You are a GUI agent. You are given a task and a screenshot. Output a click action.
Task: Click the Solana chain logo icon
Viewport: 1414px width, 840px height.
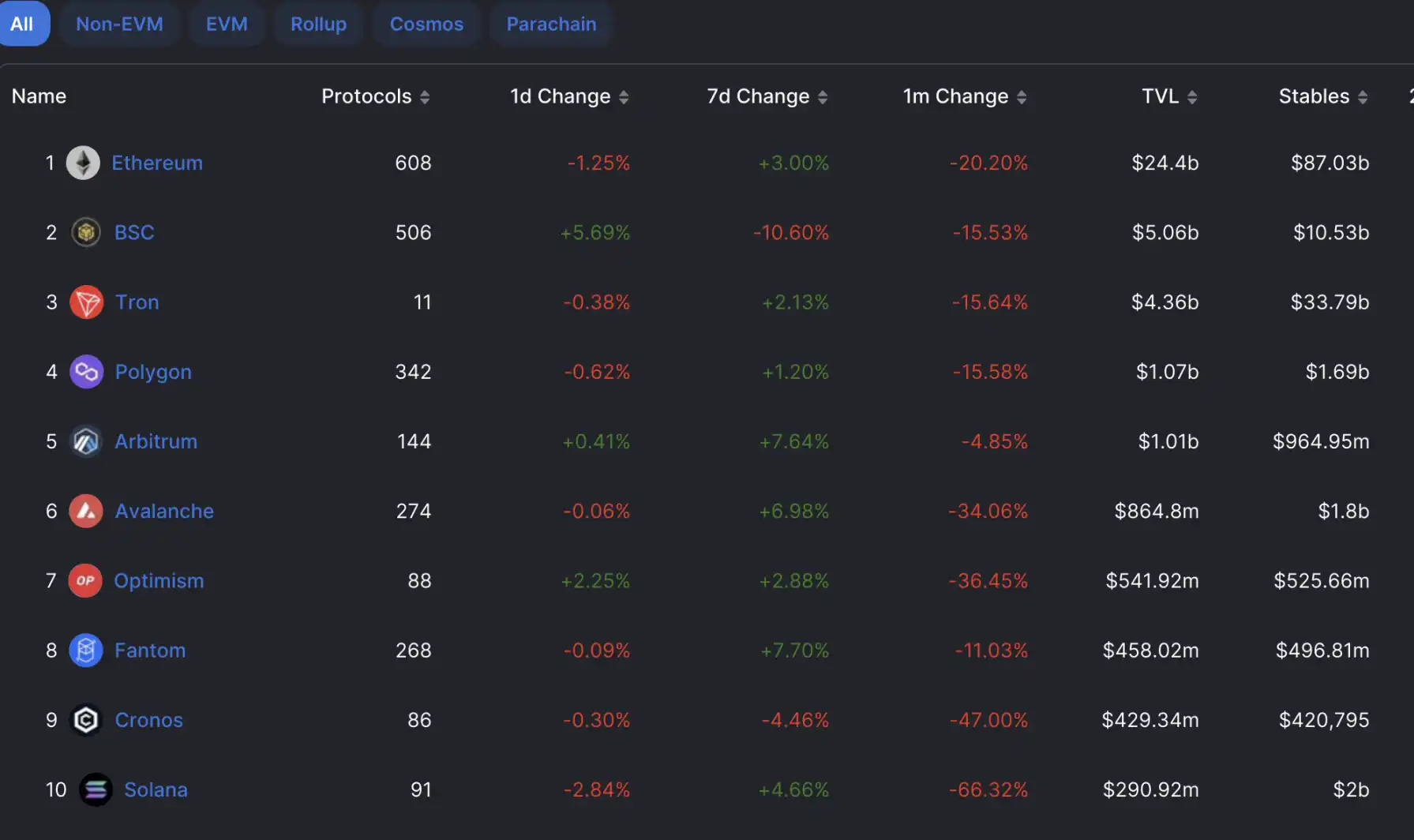click(96, 789)
